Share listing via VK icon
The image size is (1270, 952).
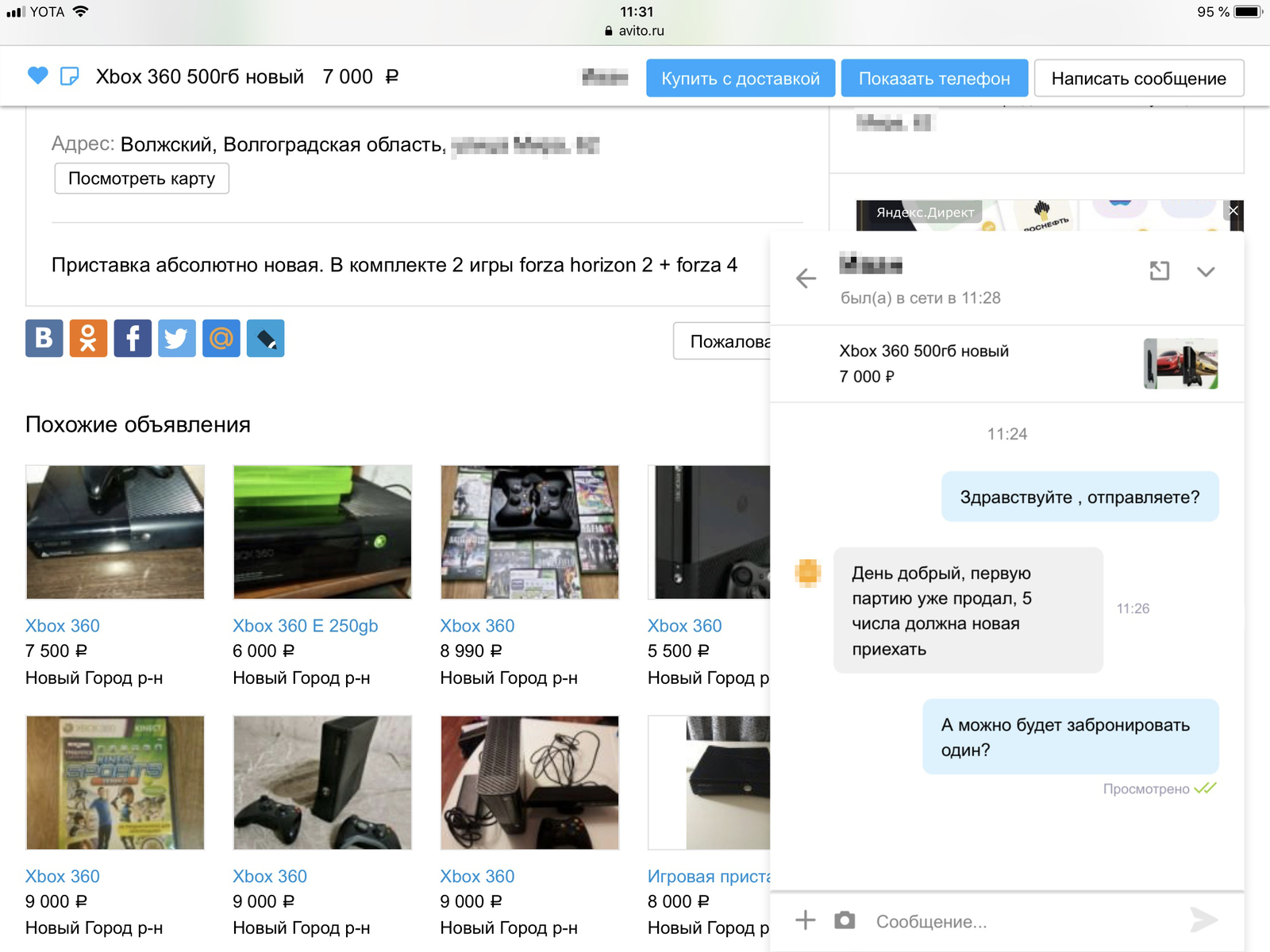[x=44, y=338]
